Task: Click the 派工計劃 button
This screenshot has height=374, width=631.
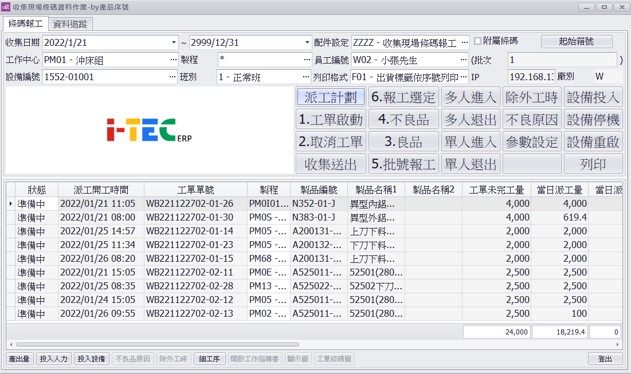Action: (x=331, y=97)
